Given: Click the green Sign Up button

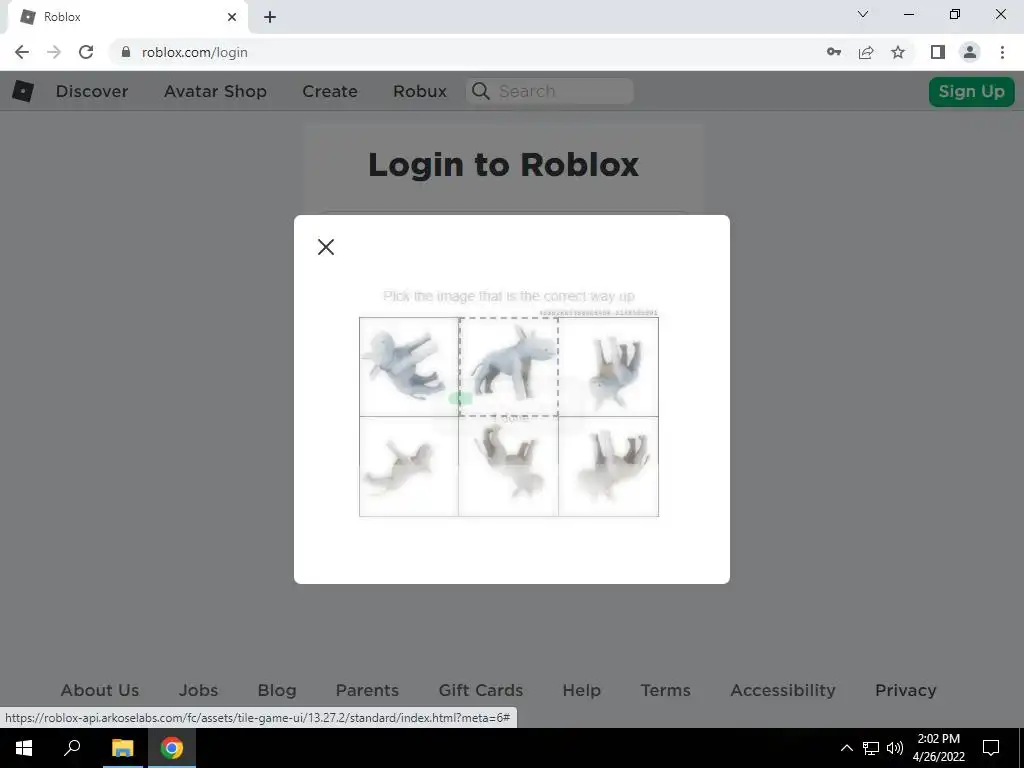Looking at the screenshot, I should (x=972, y=91).
